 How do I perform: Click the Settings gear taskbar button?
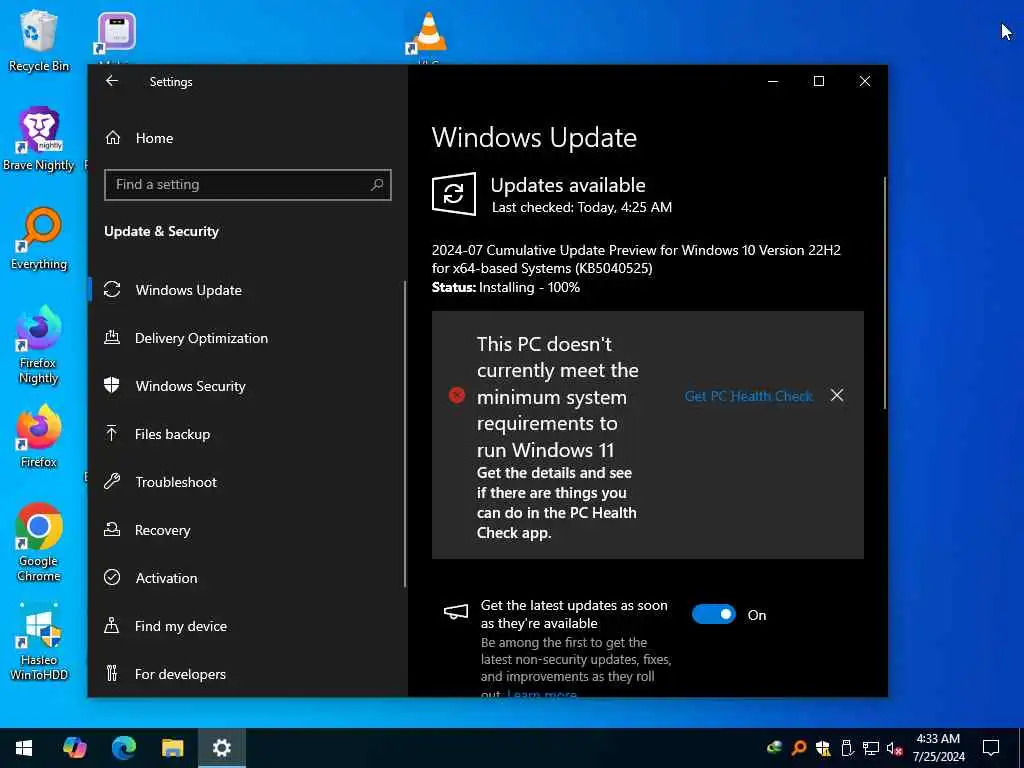tap(221, 748)
